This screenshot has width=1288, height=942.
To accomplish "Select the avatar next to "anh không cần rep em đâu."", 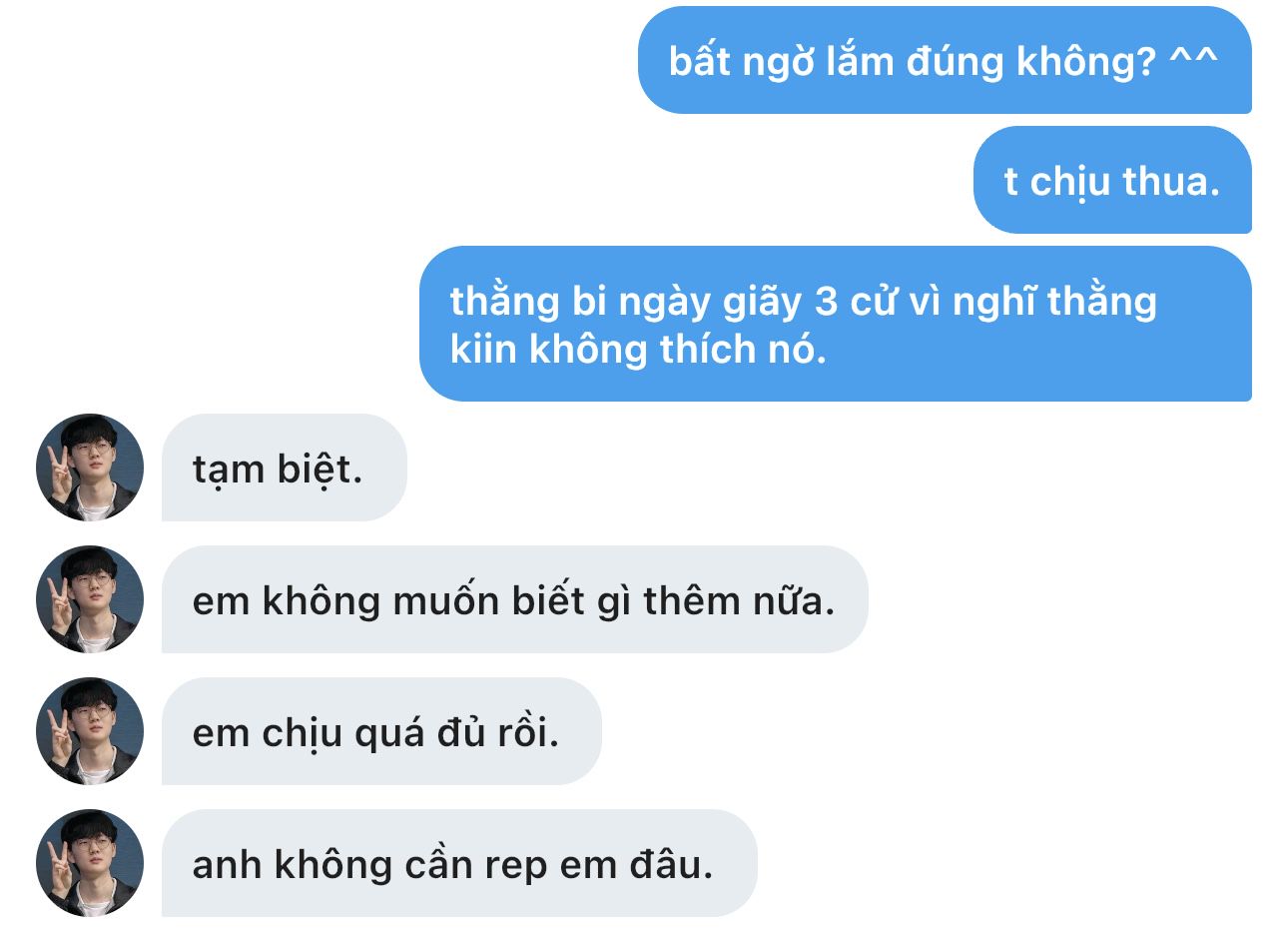I will pyautogui.click(x=90, y=863).
